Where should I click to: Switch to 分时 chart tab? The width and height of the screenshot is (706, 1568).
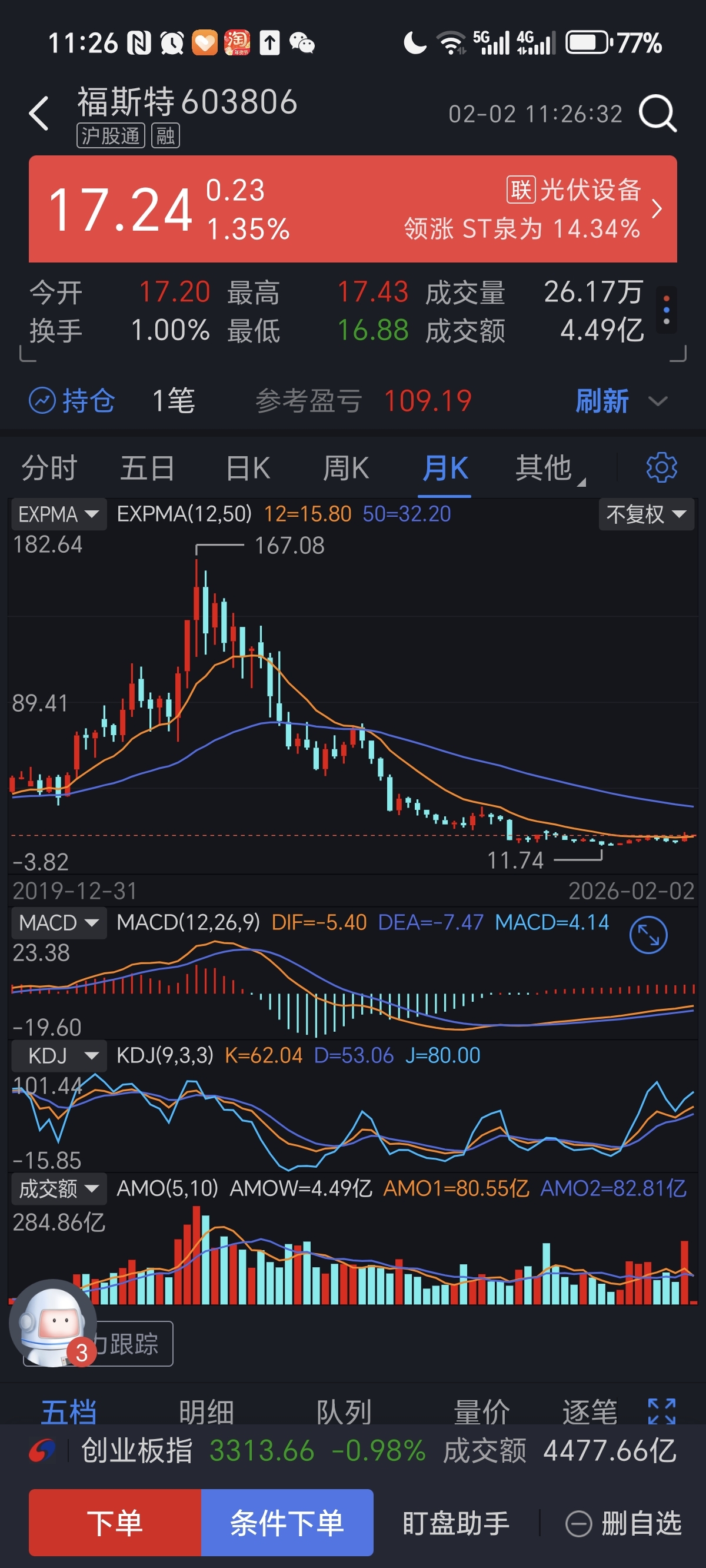pyautogui.click(x=49, y=468)
